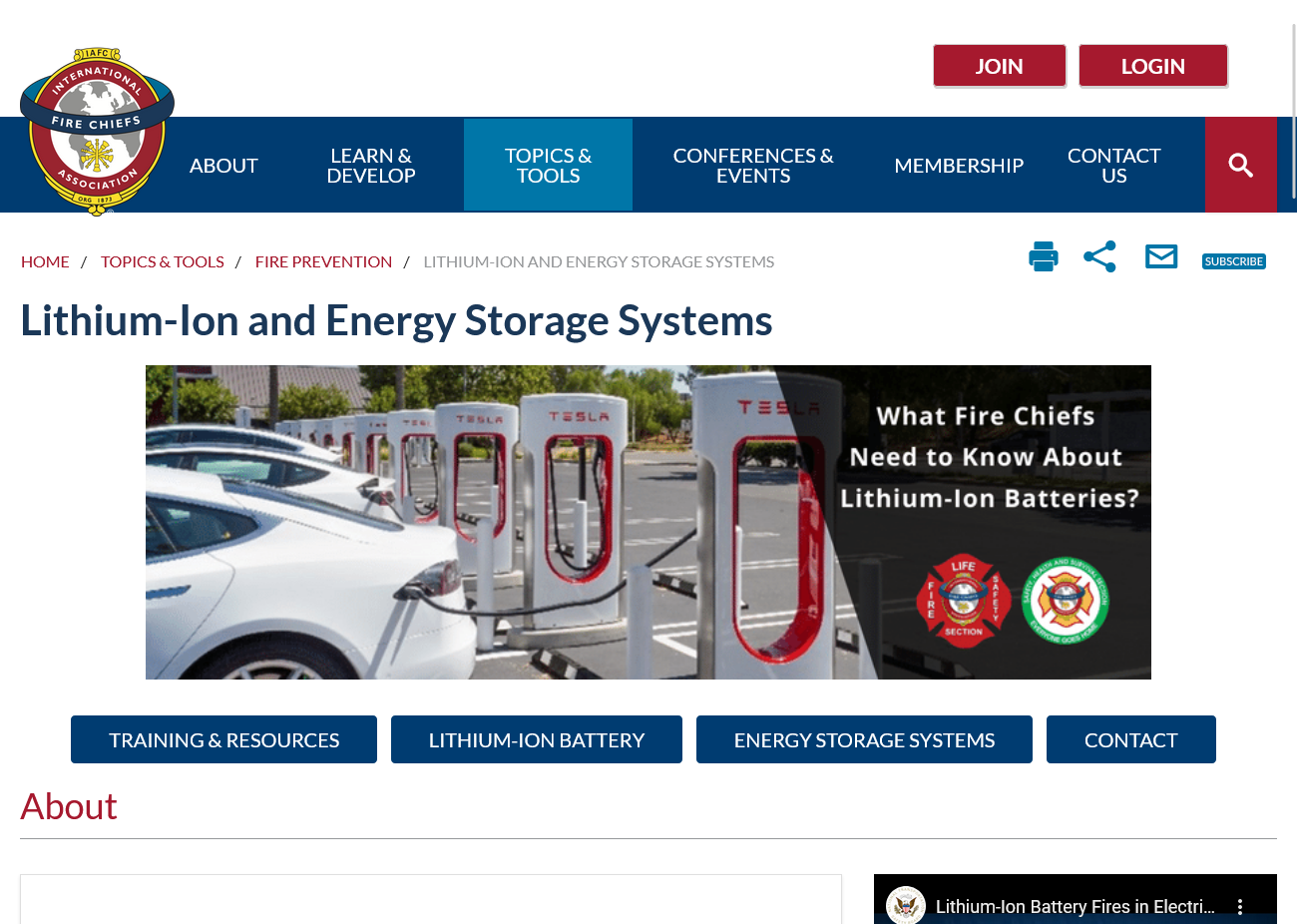Click the Join button
This screenshot has width=1297, height=924.
(1000, 66)
